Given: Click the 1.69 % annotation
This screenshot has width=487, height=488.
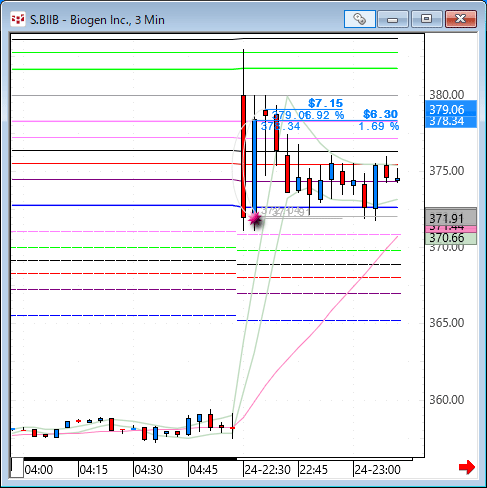Looking at the screenshot, I should click(x=379, y=126).
